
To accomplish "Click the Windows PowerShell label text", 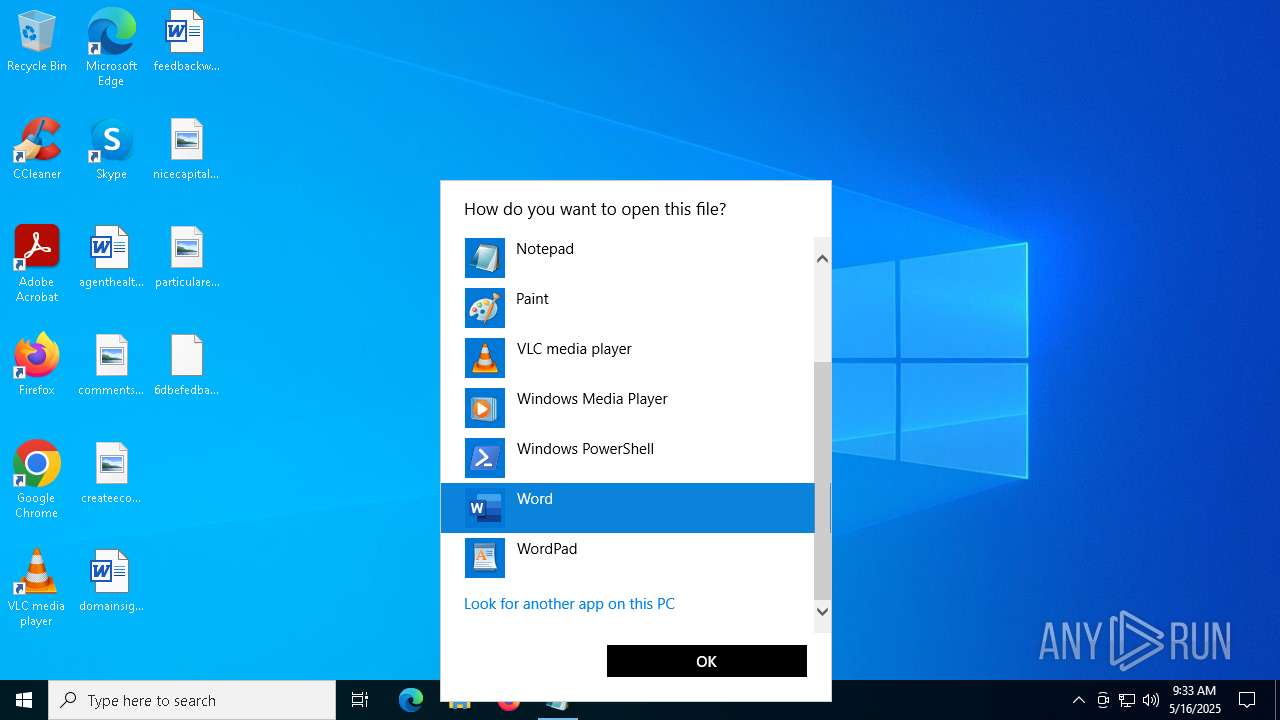I will (x=585, y=449).
